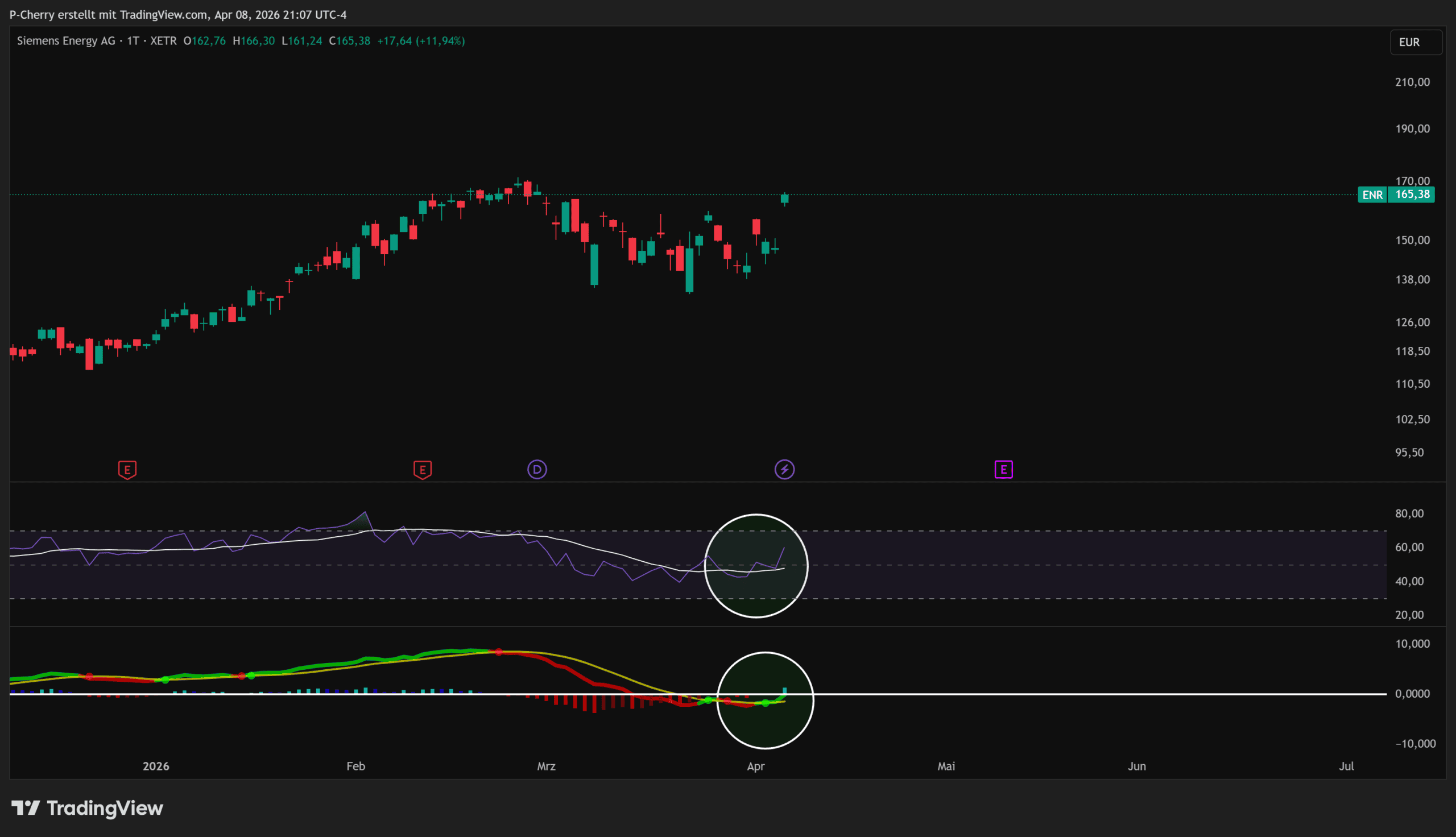Click the Siemens Energy AG symbol title
The image size is (1456, 837).
(65, 41)
